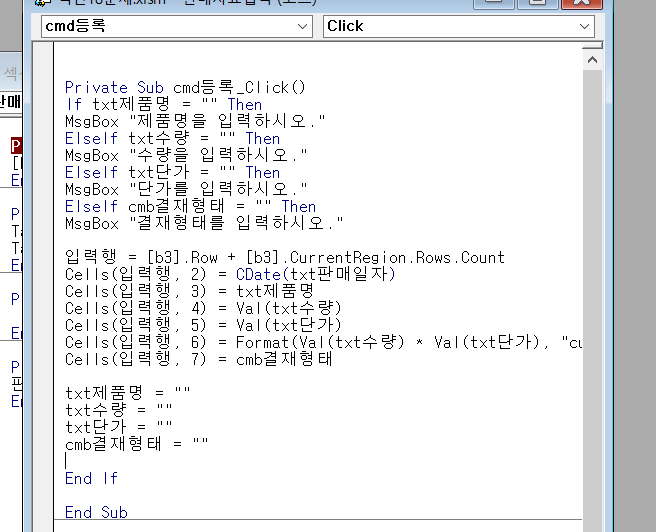
Task: Place cursor on the End Sub line
Action: 96,512
